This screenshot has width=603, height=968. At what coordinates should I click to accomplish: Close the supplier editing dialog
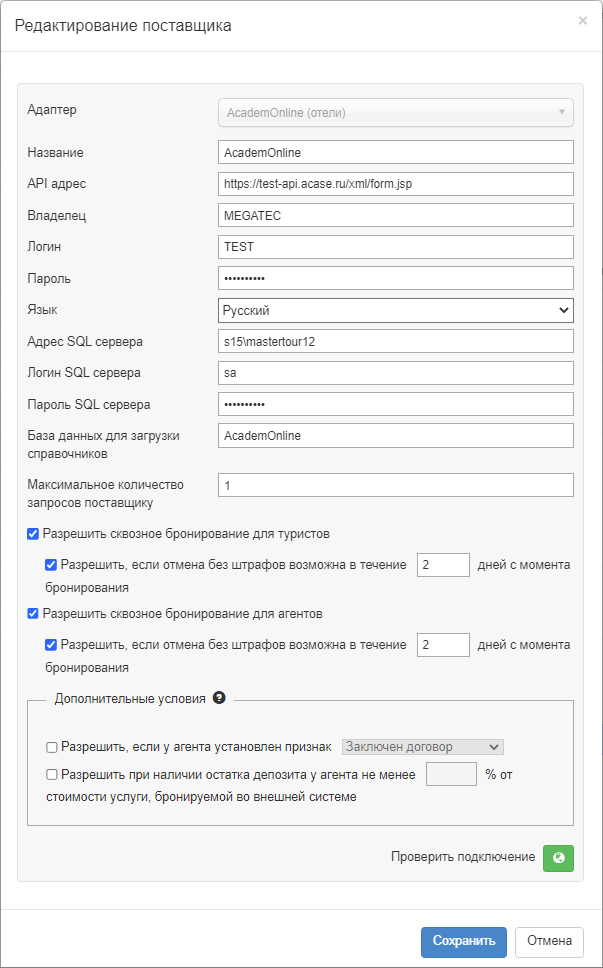583,20
